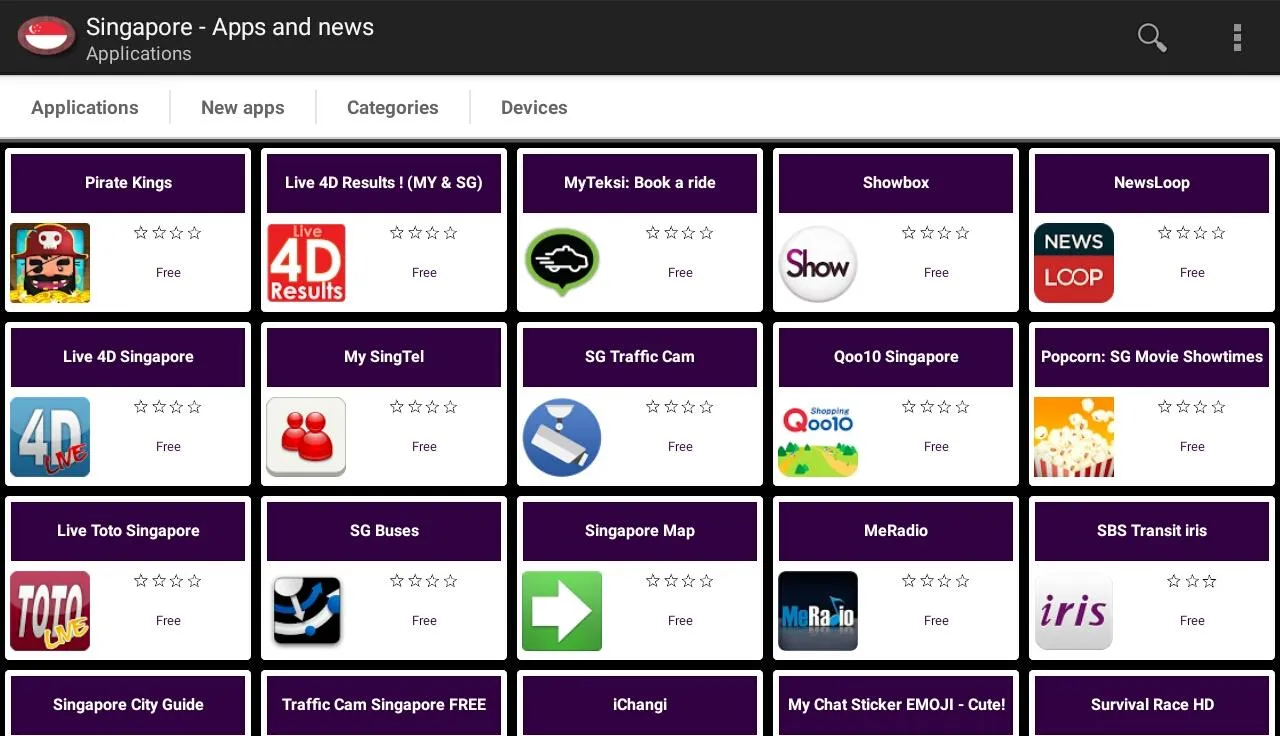Open the Devices tab
This screenshot has width=1280, height=736.
coord(534,107)
